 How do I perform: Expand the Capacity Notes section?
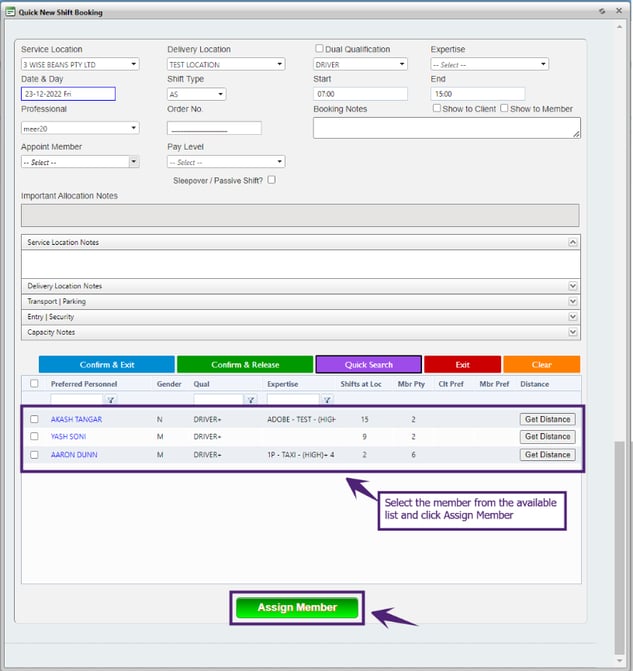coord(573,332)
